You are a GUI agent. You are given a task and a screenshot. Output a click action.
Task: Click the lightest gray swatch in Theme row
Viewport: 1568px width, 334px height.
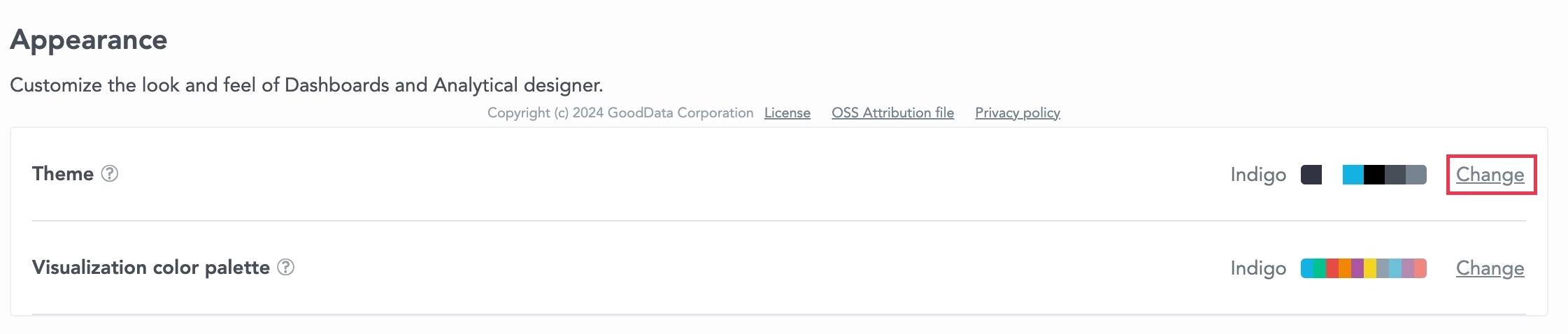1416,175
